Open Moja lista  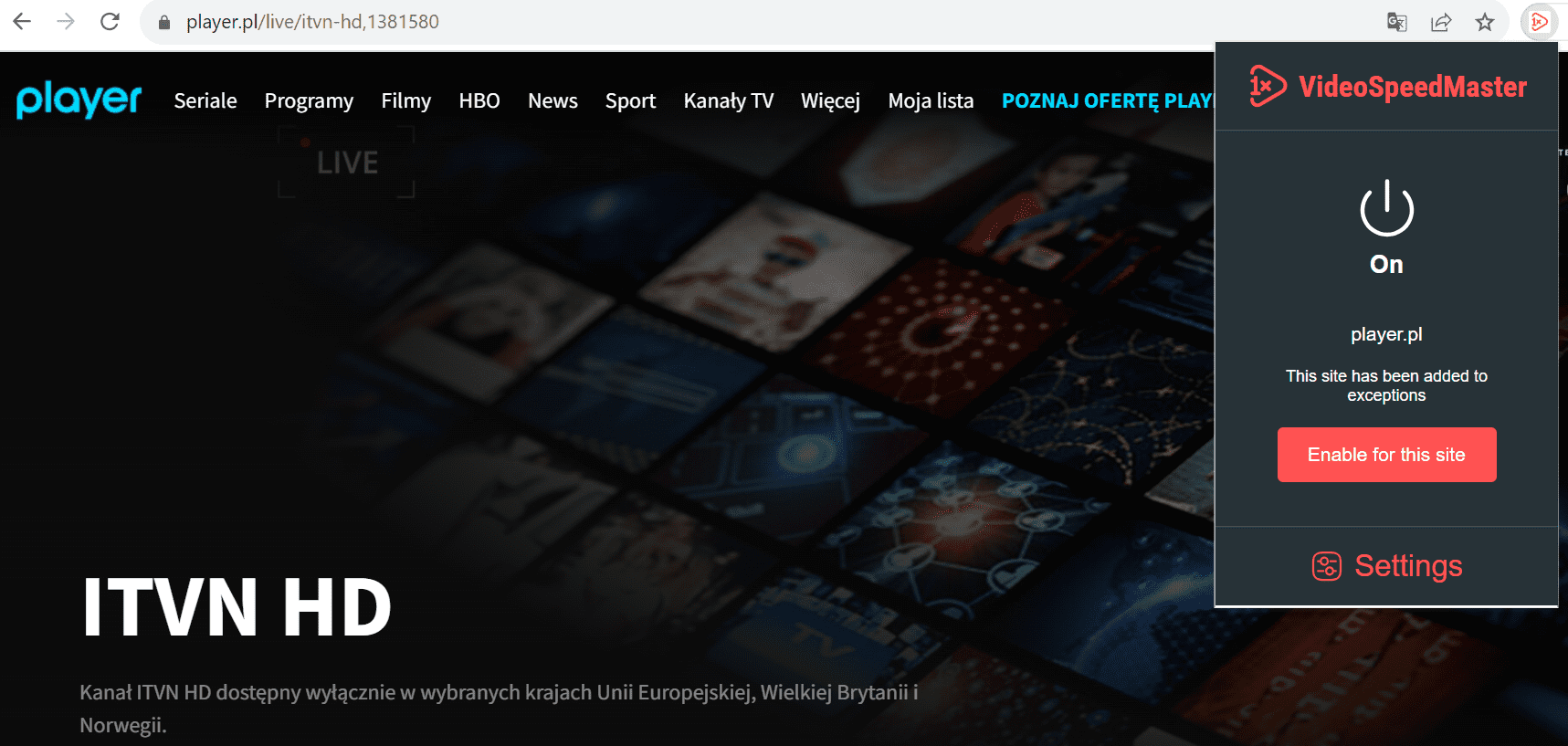[931, 100]
